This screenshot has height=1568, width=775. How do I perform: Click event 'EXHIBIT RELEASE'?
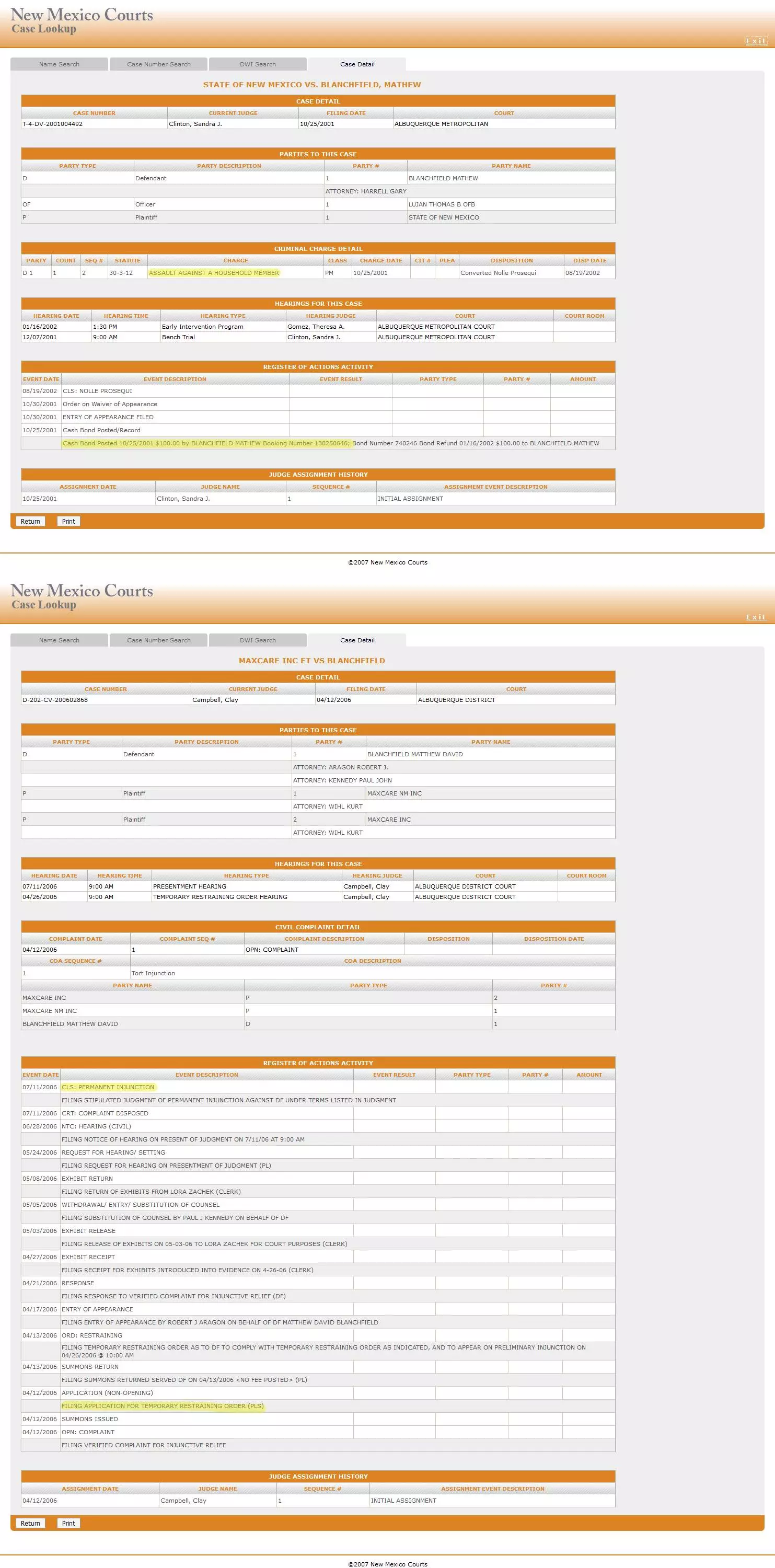click(x=88, y=1231)
